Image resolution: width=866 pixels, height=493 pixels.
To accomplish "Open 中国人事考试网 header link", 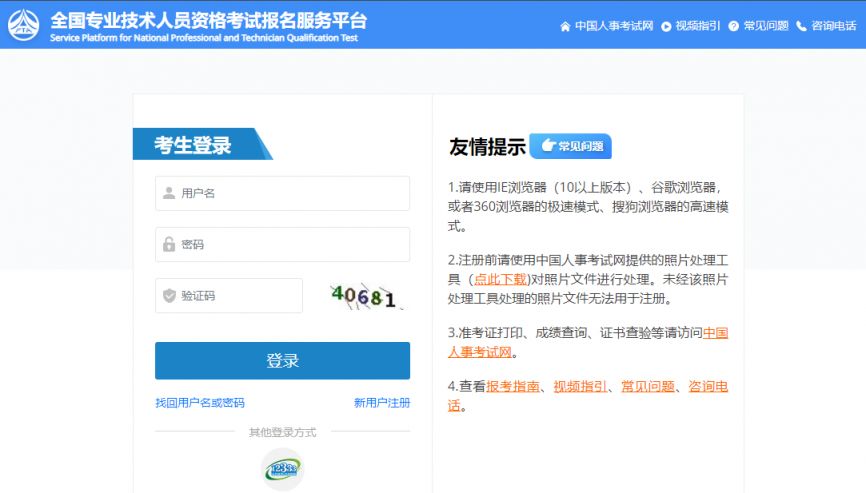I will click(x=614, y=26).
